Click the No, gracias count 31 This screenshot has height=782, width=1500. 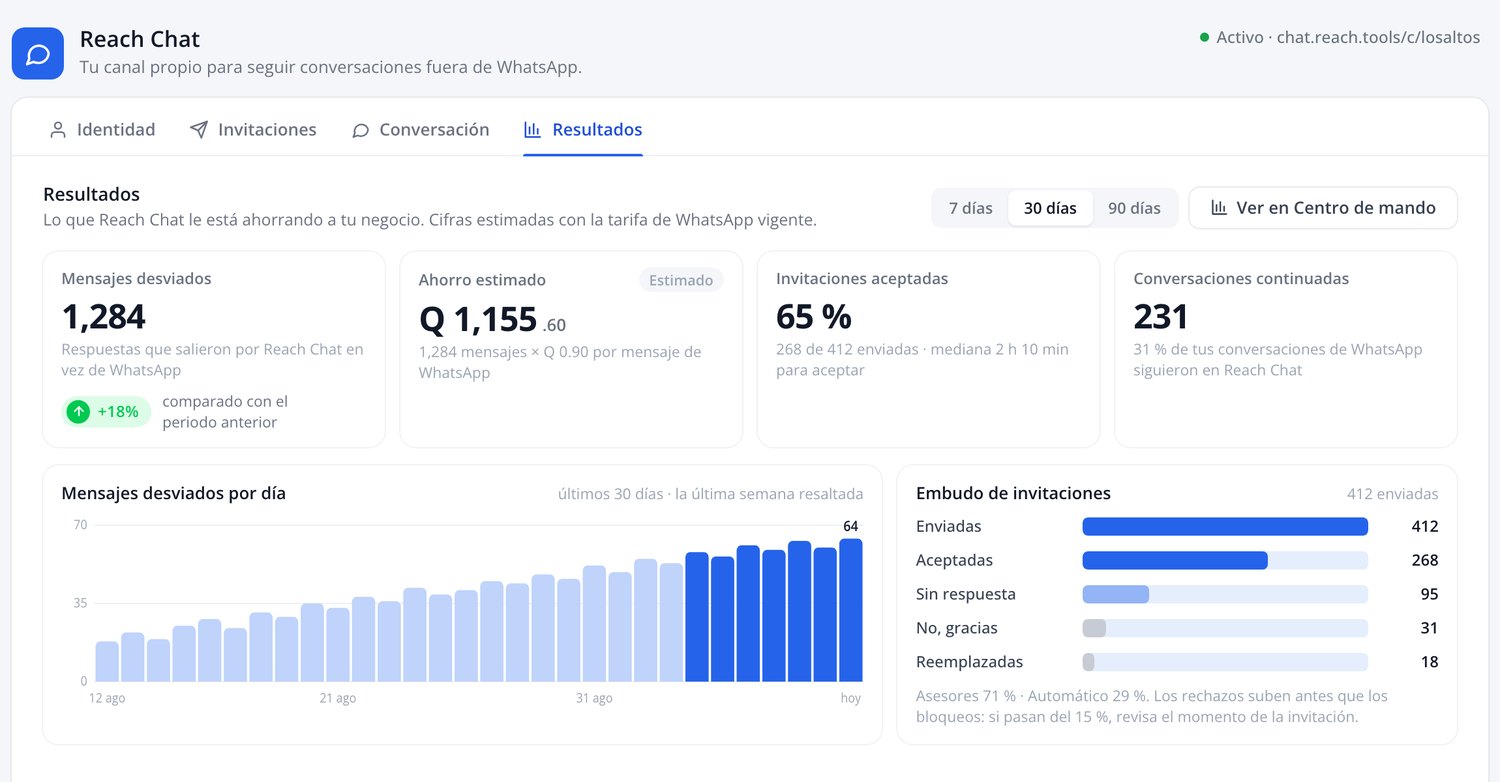point(1429,628)
